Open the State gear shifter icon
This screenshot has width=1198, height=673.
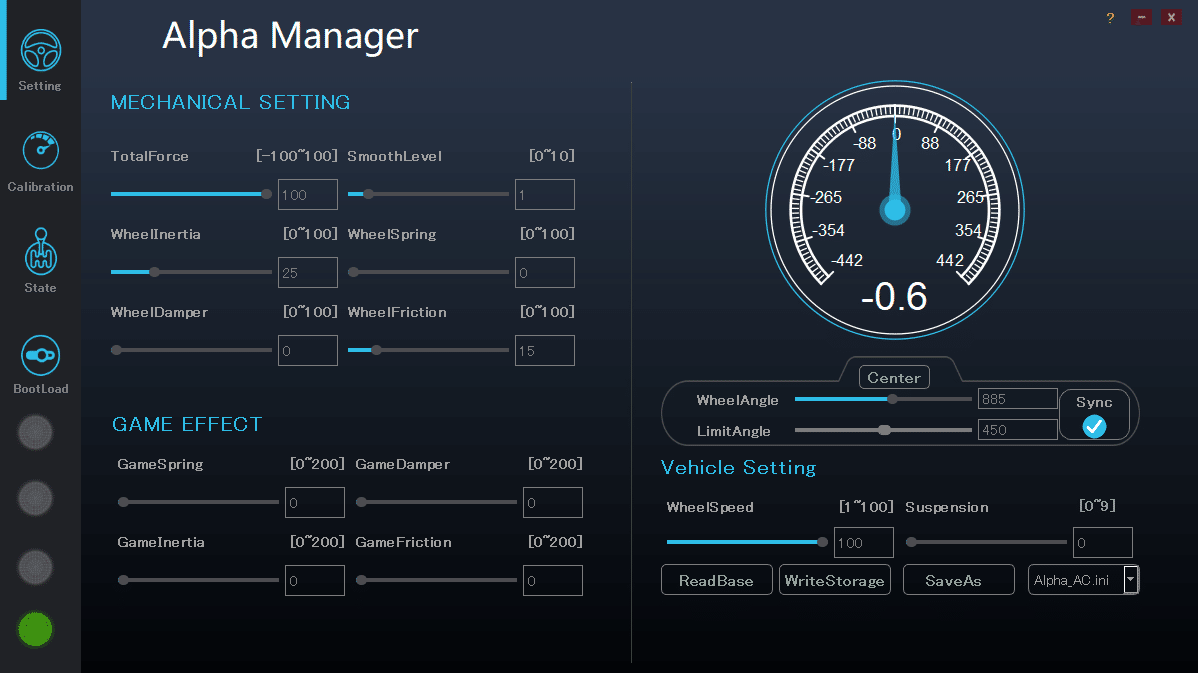[40, 251]
